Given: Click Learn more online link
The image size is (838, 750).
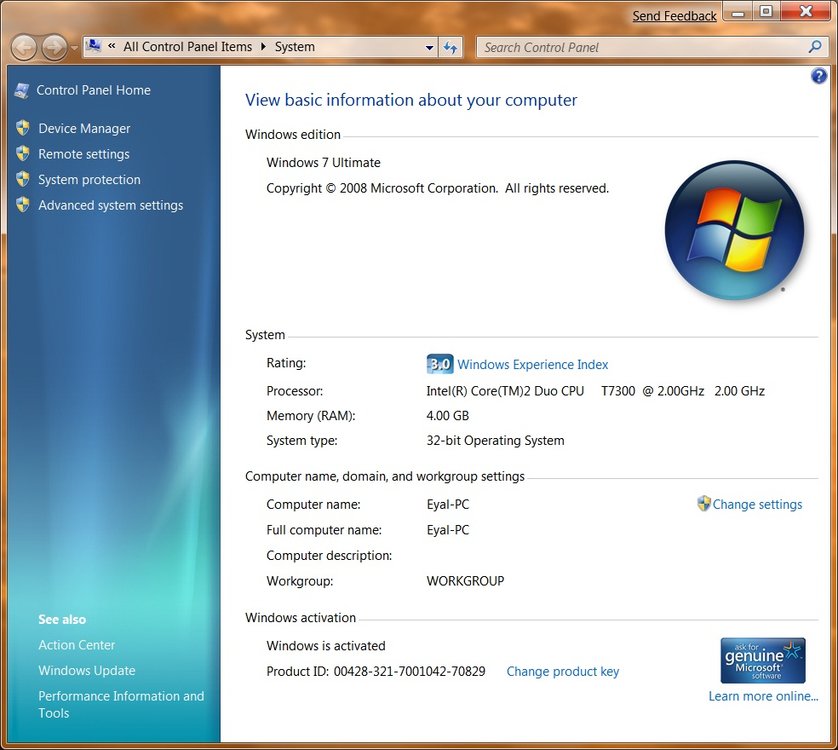Looking at the screenshot, I should [763, 697].
